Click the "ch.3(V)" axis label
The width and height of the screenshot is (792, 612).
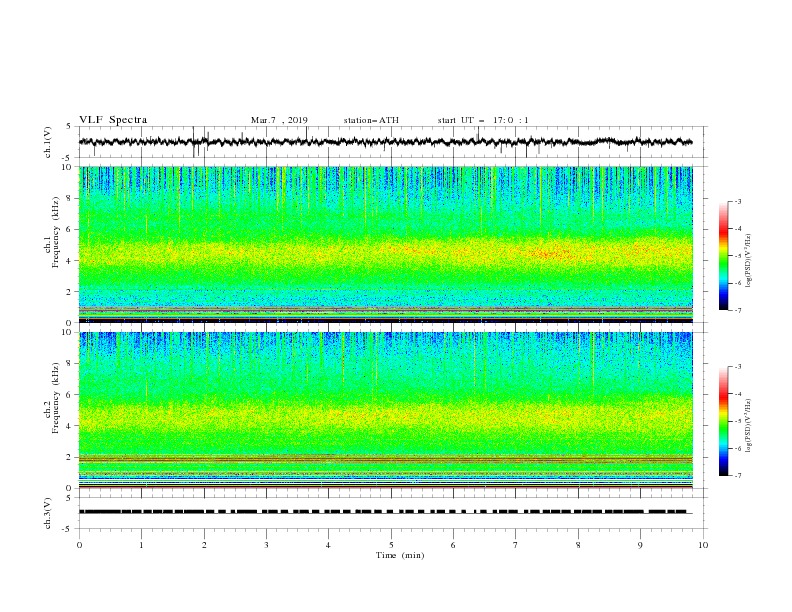[48, 513]
